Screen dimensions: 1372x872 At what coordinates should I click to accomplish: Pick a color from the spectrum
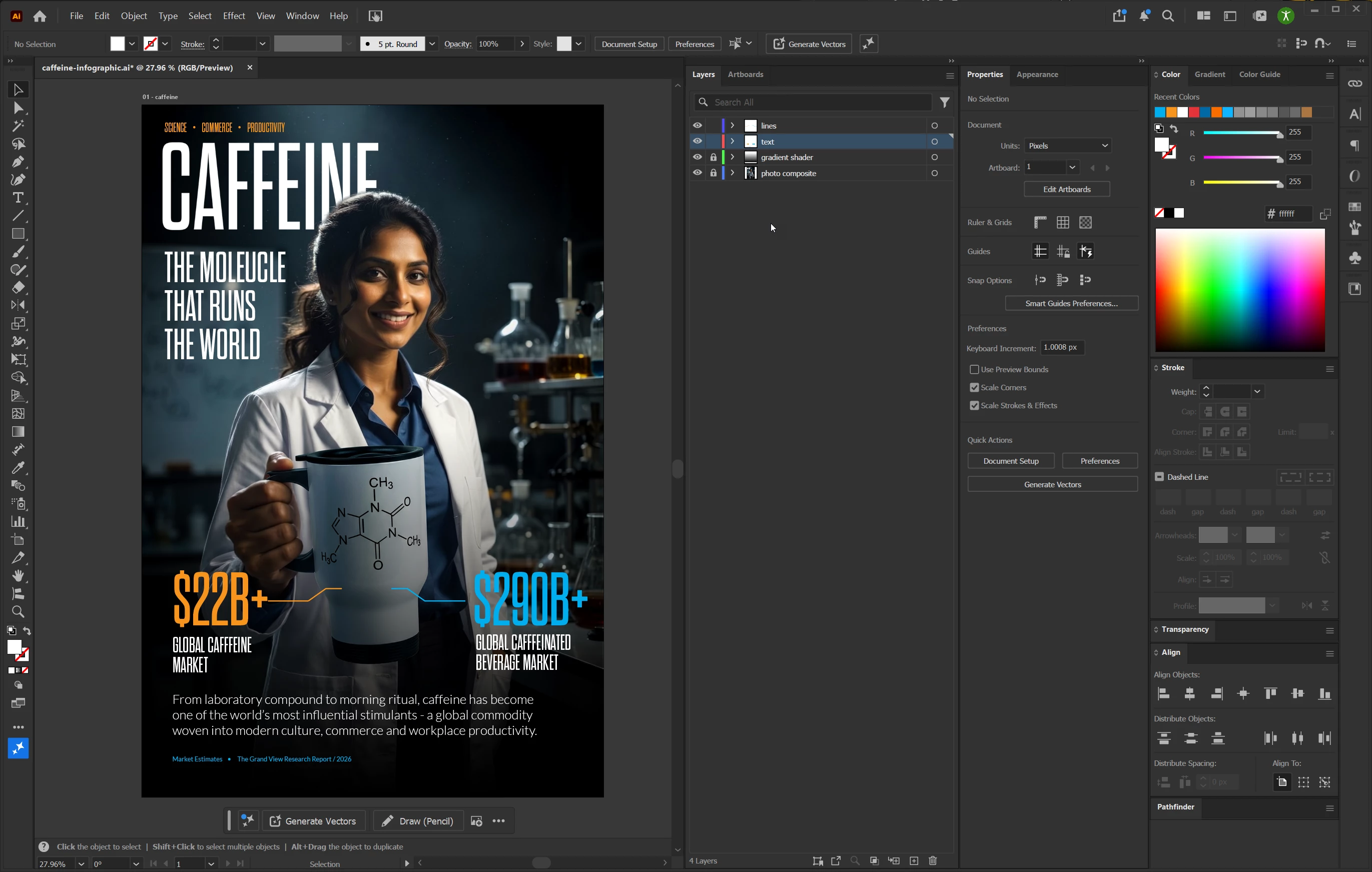tap(1240, 290)
